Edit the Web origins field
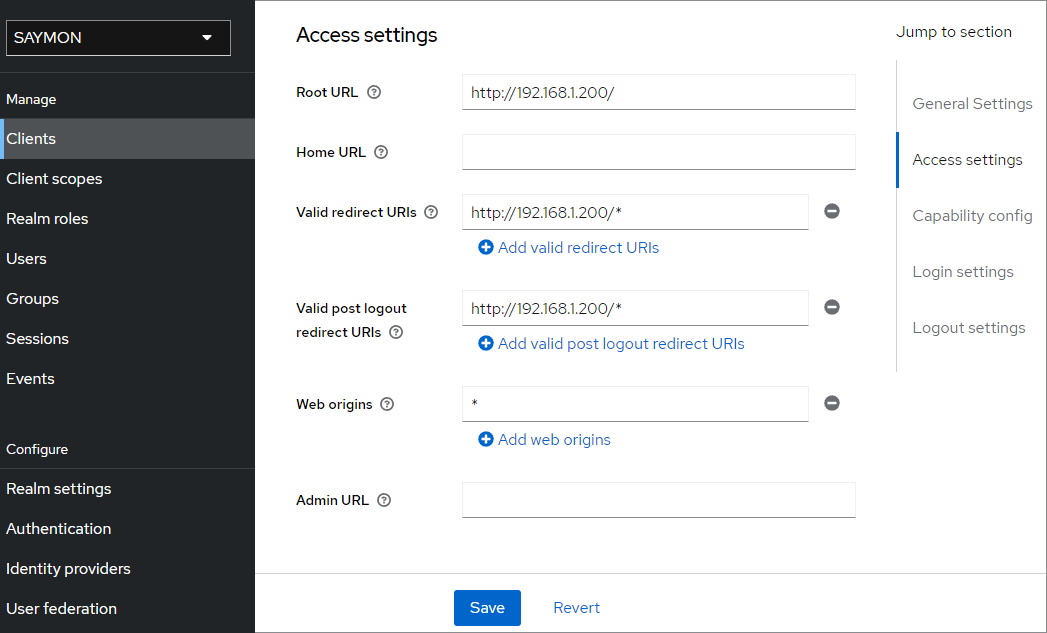Image resolution: width=1047 pixels, height=633 pixels. point(635,404)
